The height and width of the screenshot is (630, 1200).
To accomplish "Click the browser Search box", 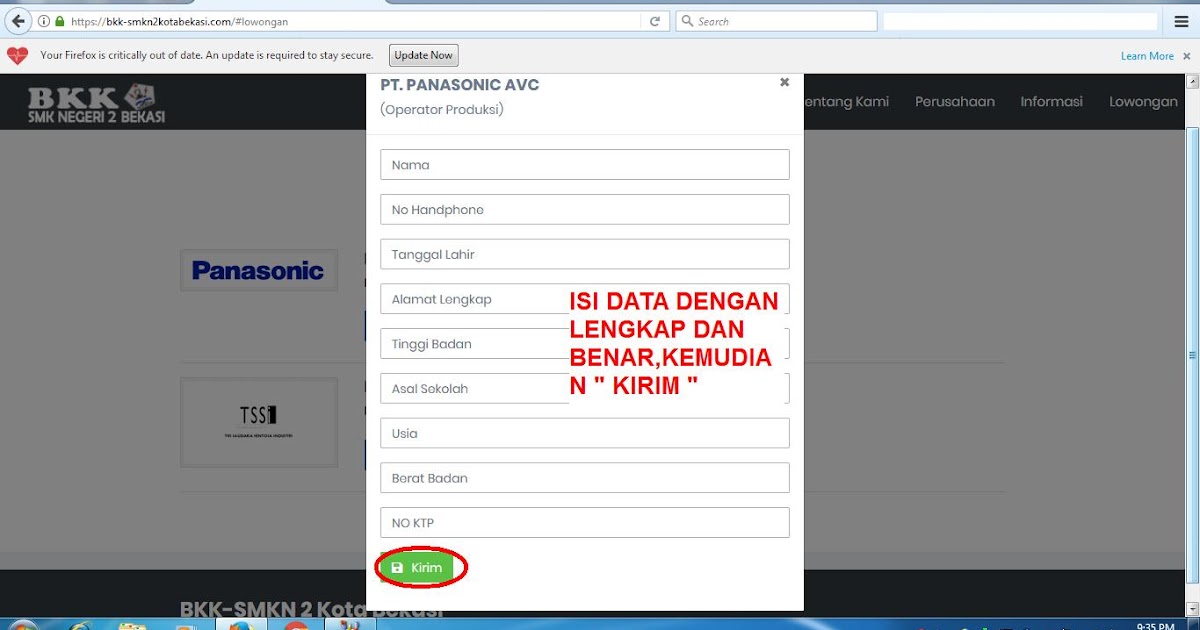I will (776, 21).
